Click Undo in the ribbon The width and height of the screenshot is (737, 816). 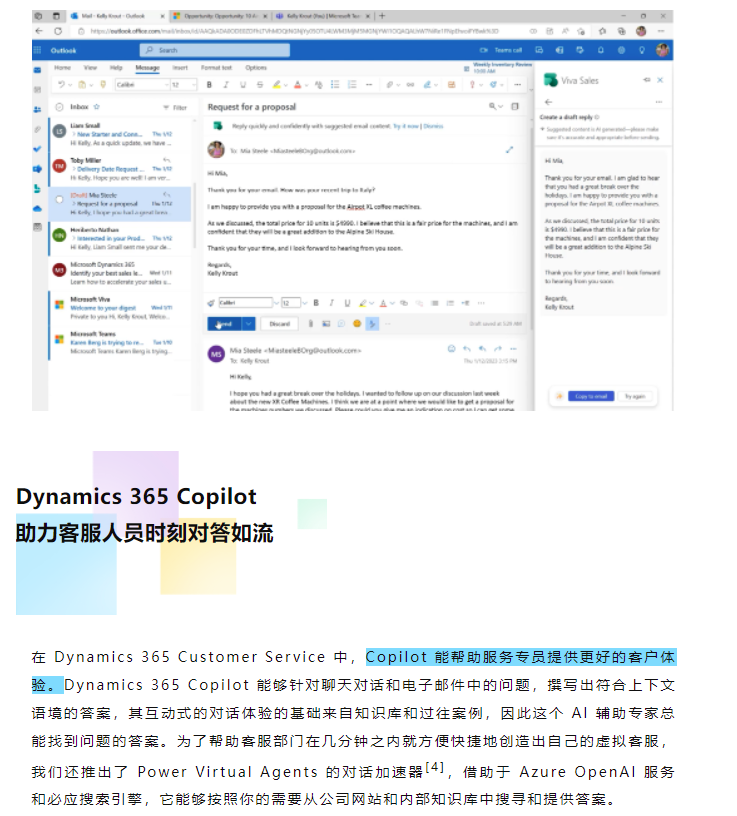pyautogui.click(x=61, y=84)
